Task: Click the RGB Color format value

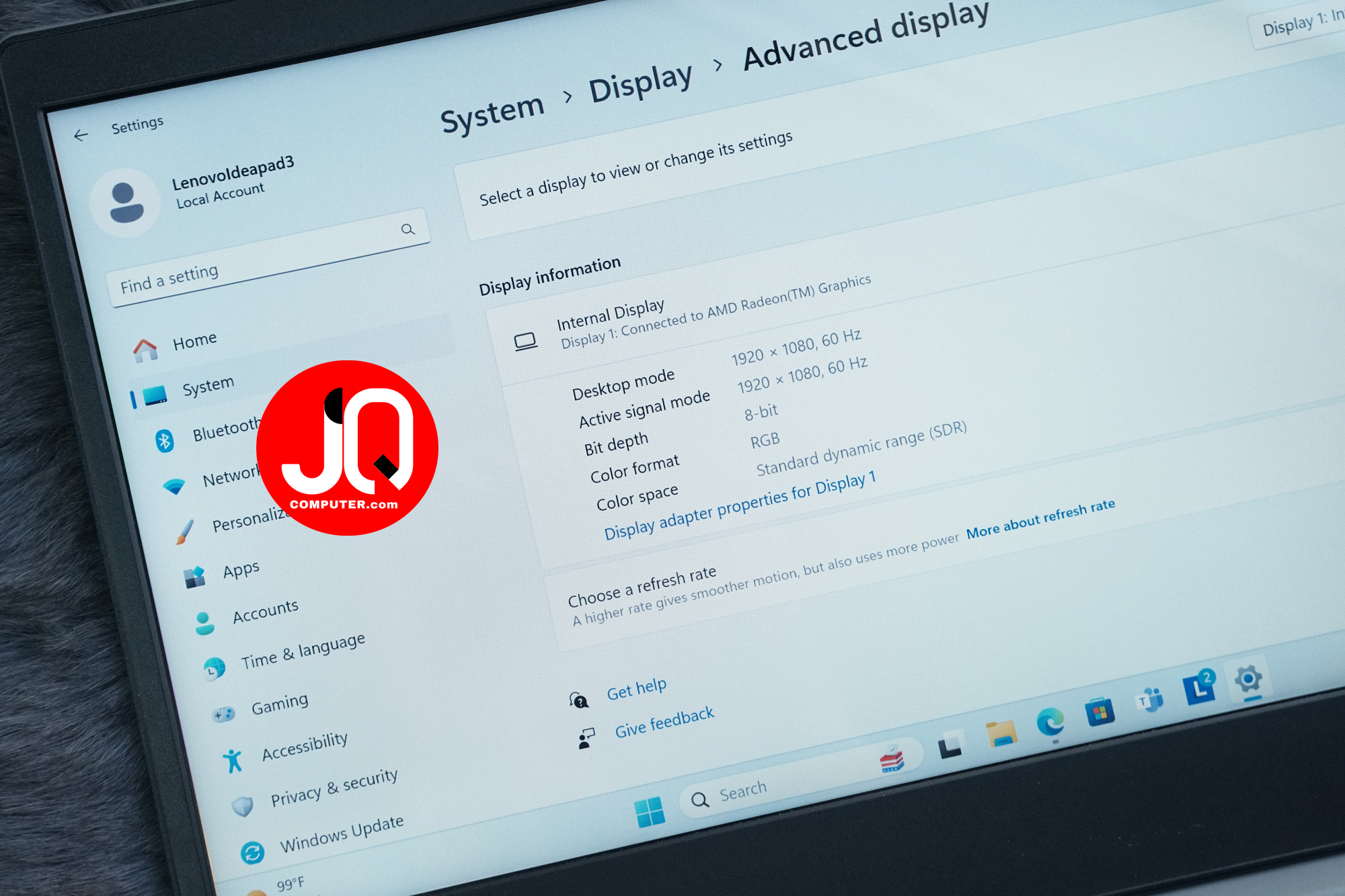Action: (765, 441)
